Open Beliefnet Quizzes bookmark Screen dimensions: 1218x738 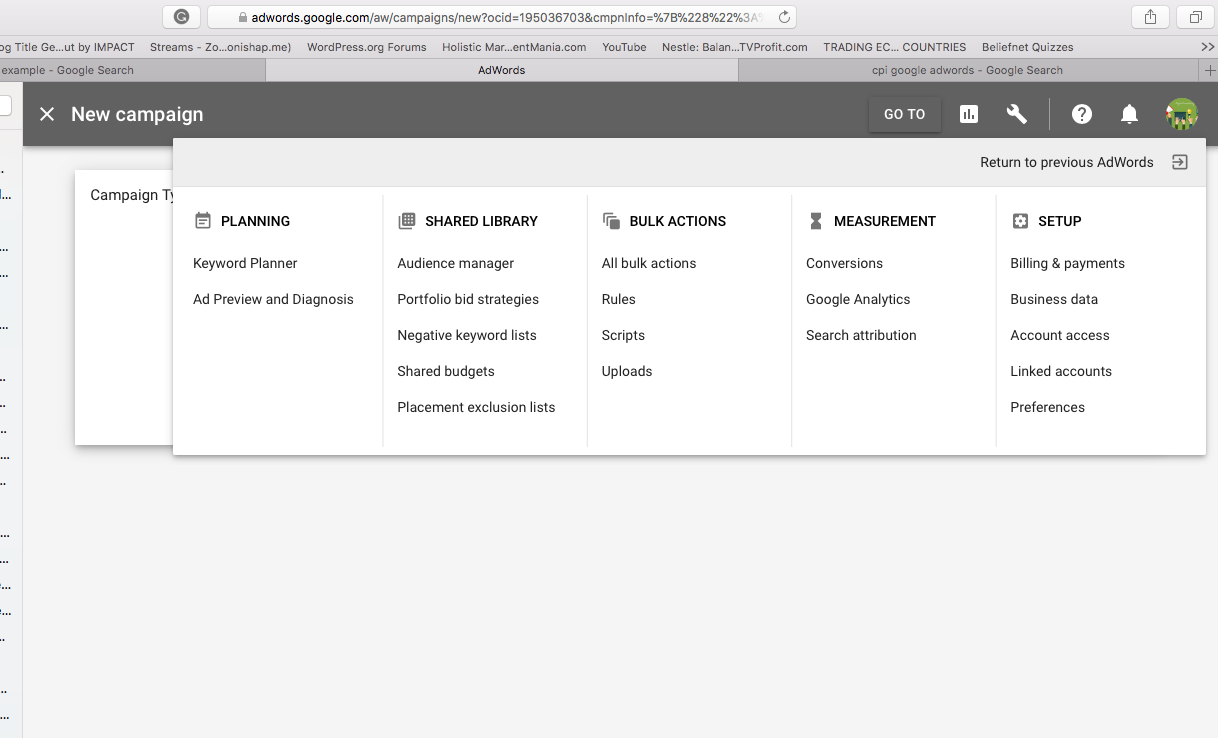click(1027, 47)
